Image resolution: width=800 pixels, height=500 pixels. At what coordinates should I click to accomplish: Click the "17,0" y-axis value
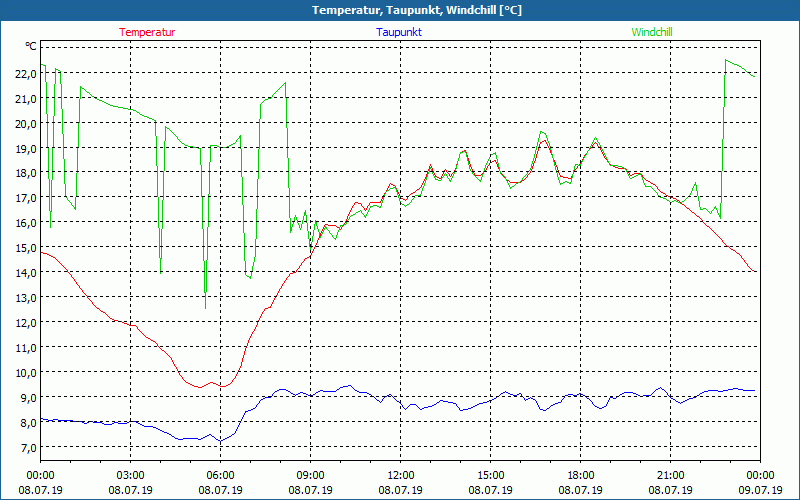[26, 198]
